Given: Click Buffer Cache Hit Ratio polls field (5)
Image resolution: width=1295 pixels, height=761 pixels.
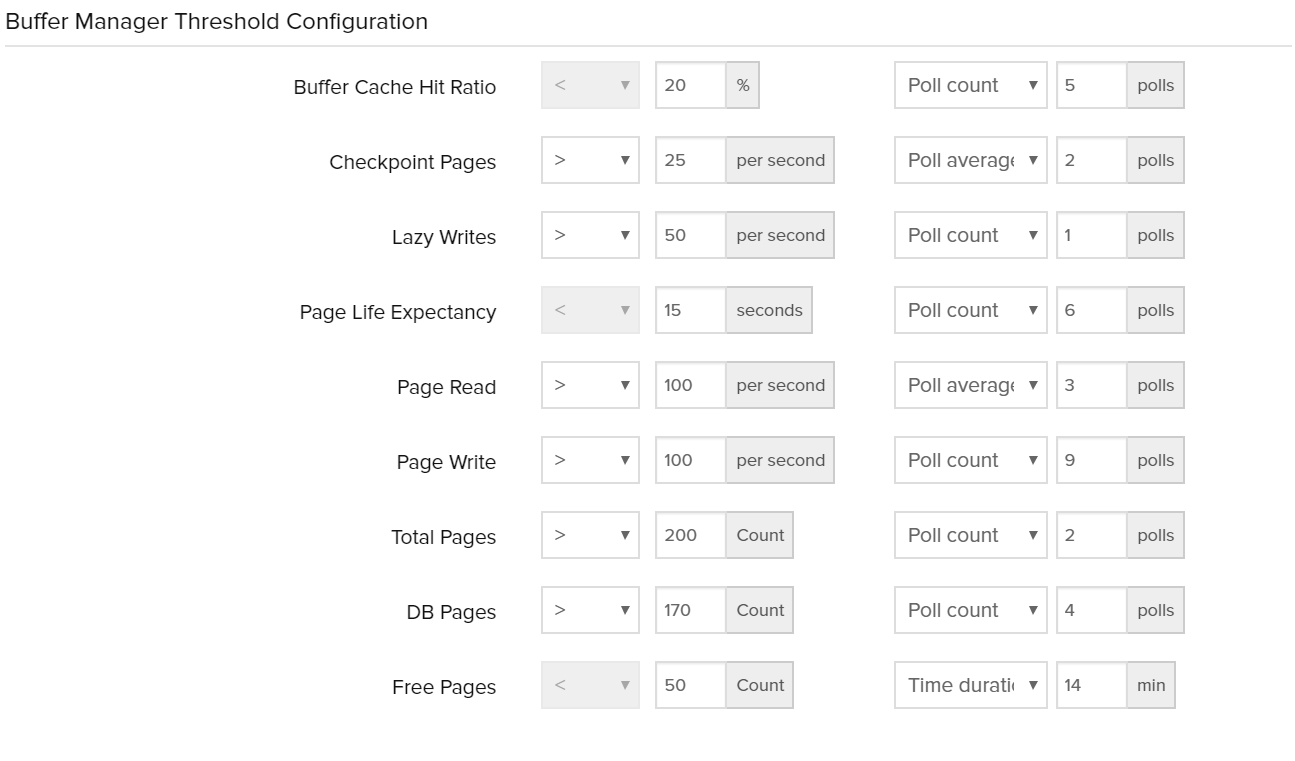Looking at the screenshot, I should (1092, 85).
